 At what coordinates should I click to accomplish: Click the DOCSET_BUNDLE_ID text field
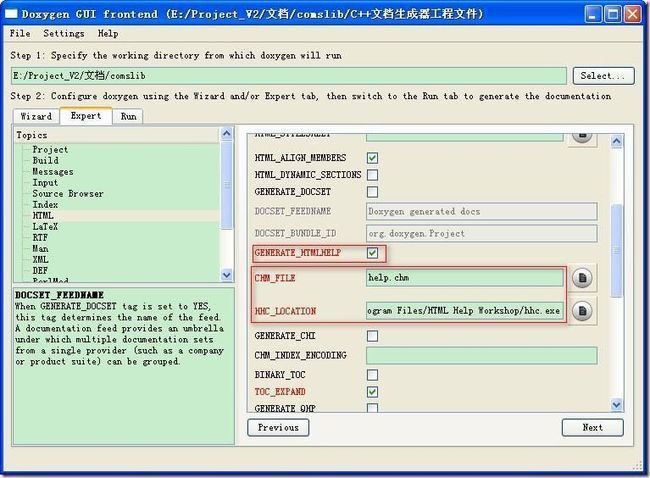click(482, 233)
